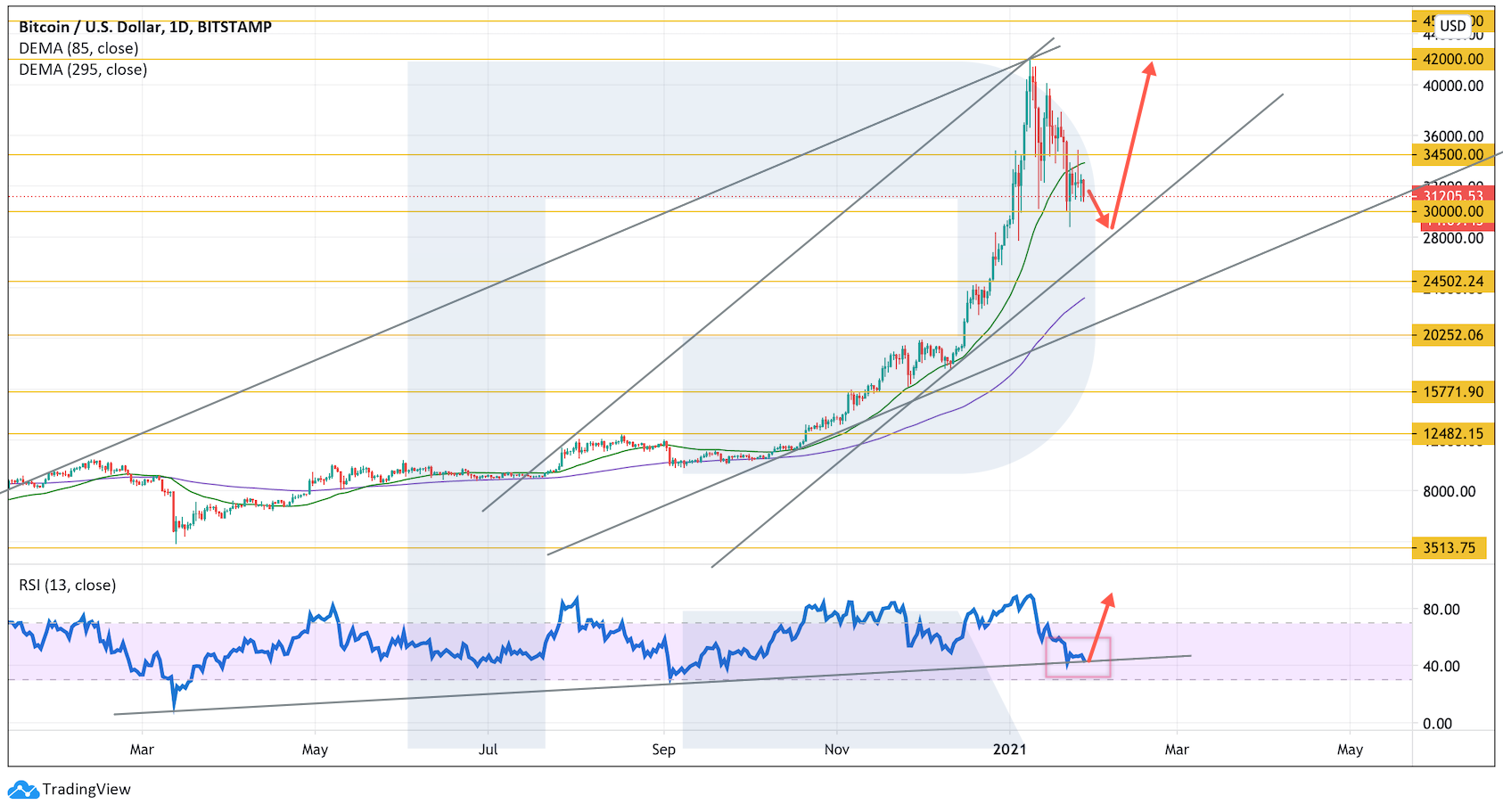Select the 20252.06 price level tag
The image size is (1503, 812).
(x=1452, y=336)
